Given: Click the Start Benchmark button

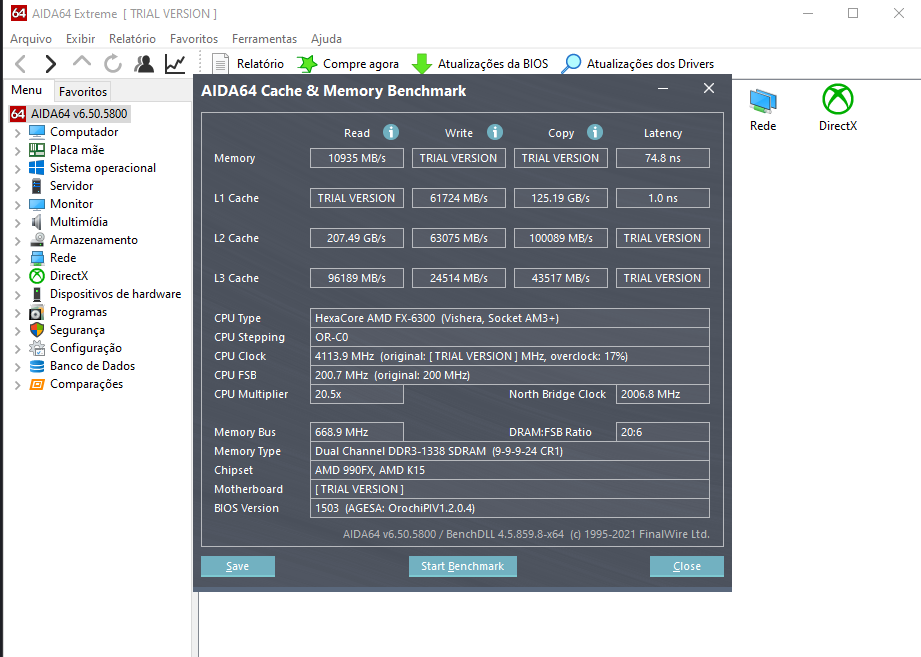Looking at the screenshot, I should pos(463,566).
